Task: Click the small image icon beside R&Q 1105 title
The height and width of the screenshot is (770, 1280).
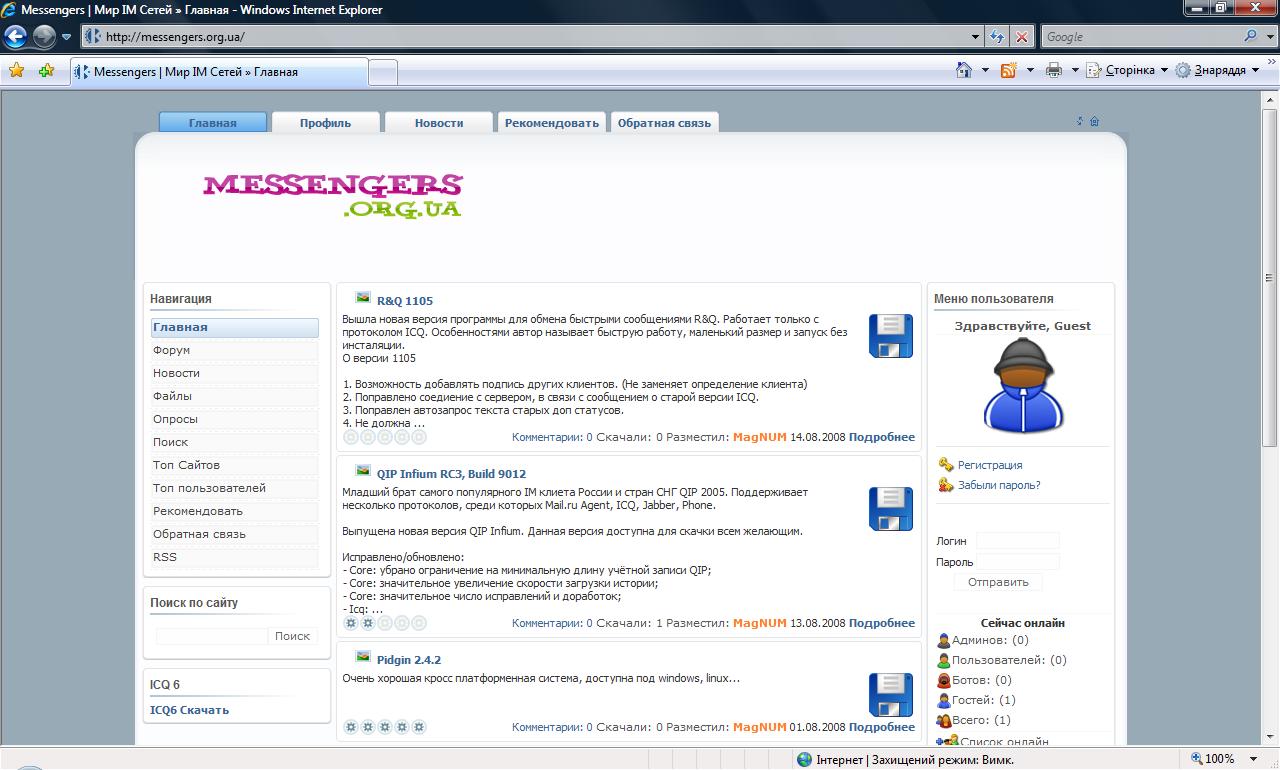Action: click(363, 298)
